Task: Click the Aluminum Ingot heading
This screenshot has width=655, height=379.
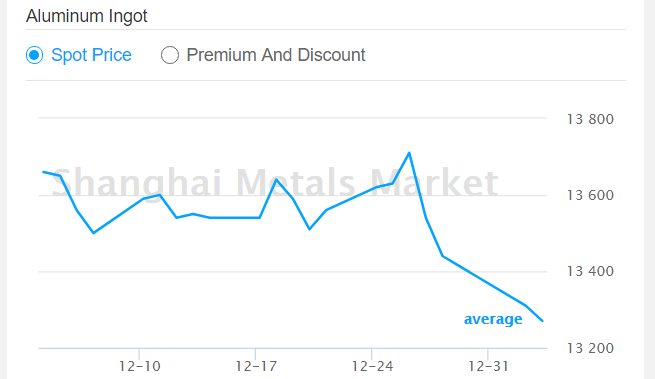Action: point(86,16)
